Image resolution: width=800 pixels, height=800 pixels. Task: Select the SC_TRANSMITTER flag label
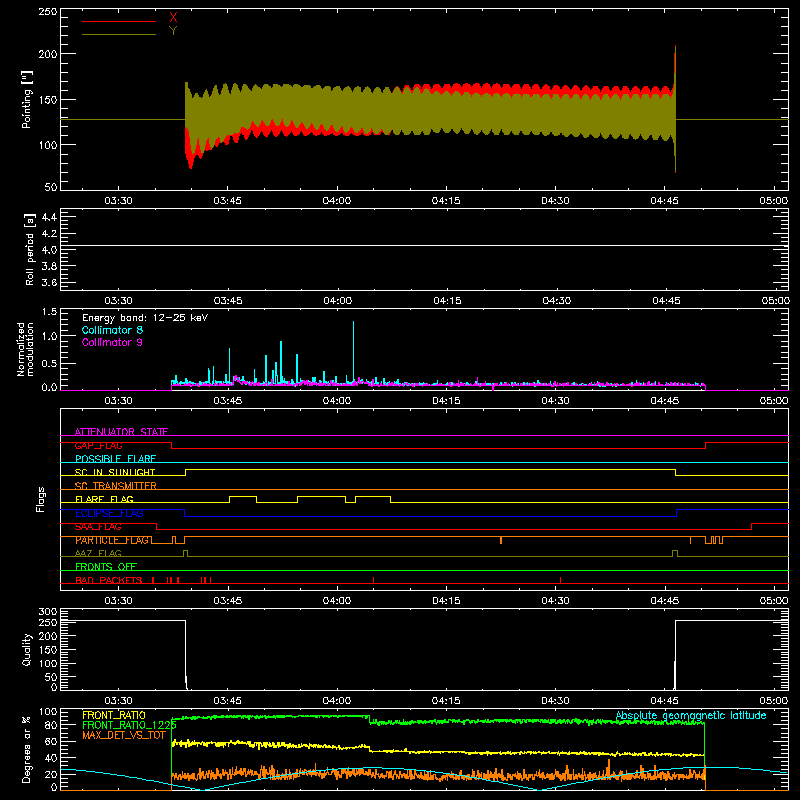coord(116,486)
